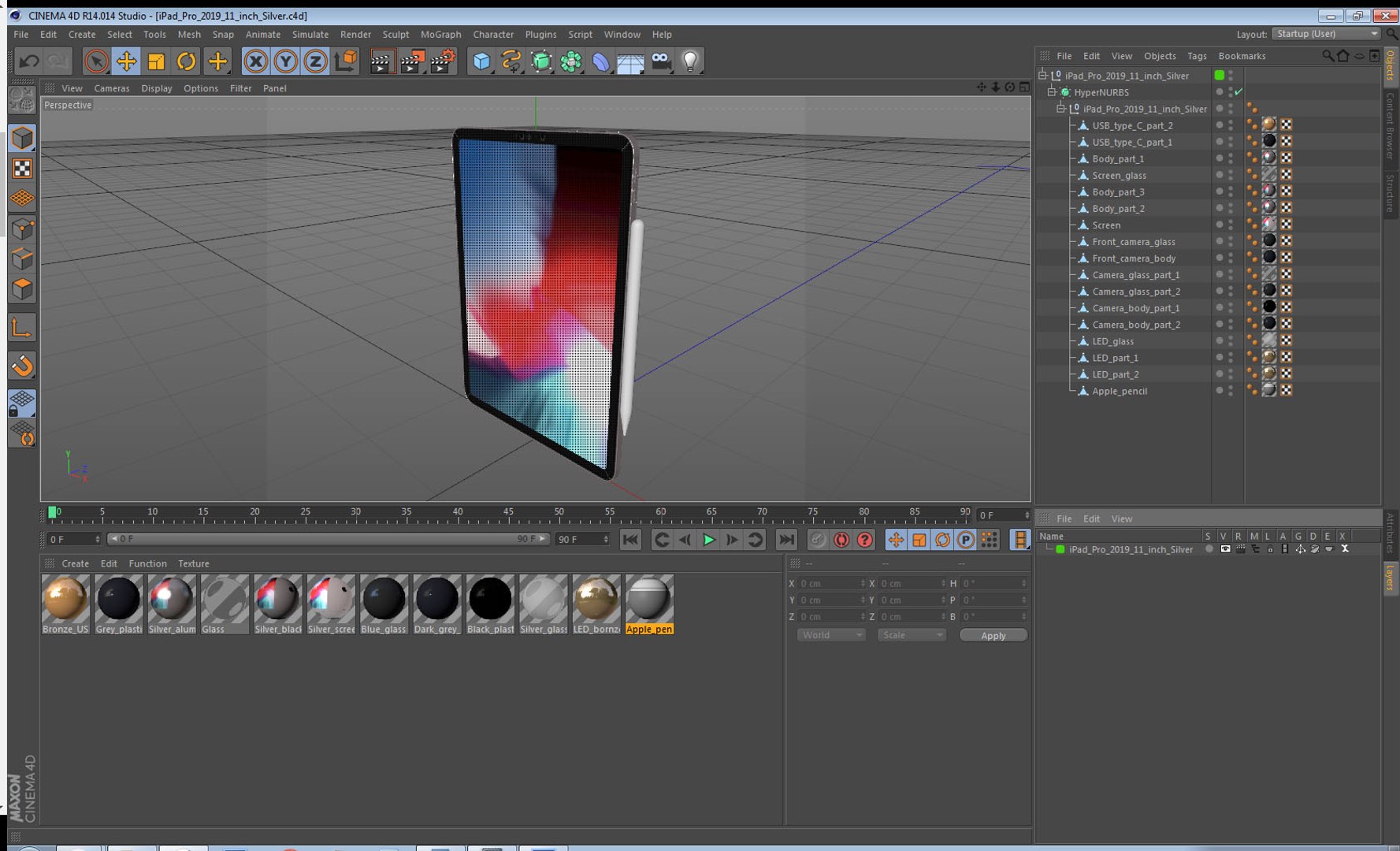Image resolution: width=1400 pixels, height=851 pixels.
Task: Add a Light object bulb icon
Action: pos(690,61)
